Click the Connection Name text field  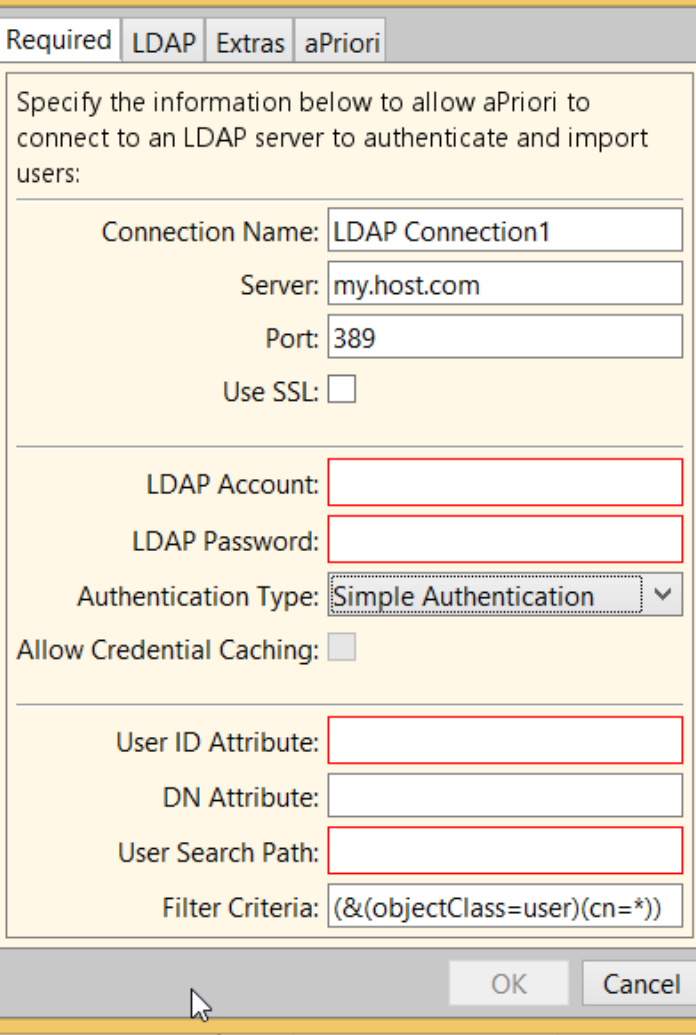(504, 232)
